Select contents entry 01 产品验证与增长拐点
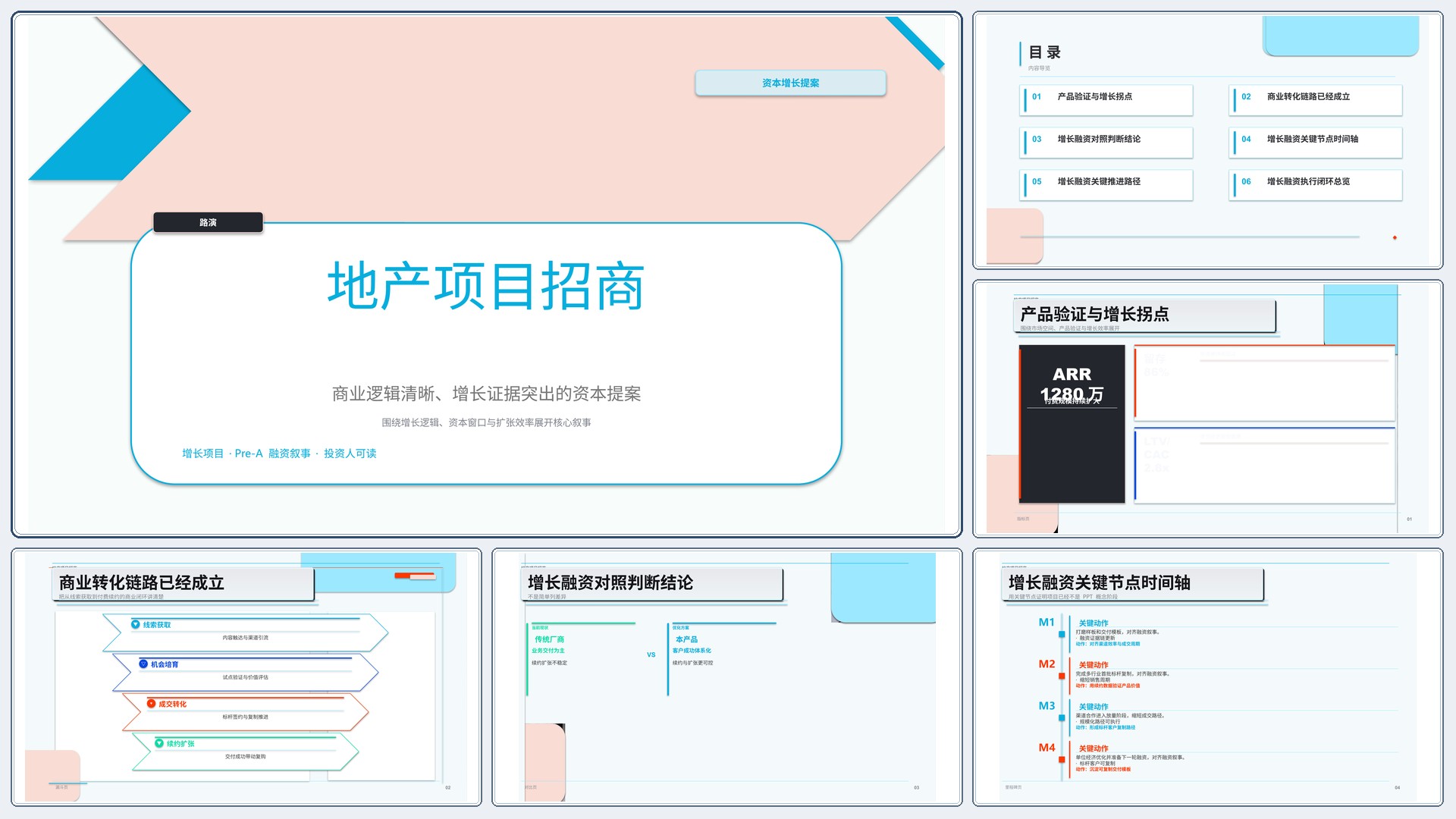The height and width of the screenshot is (819, 1456). point(1106,99)
